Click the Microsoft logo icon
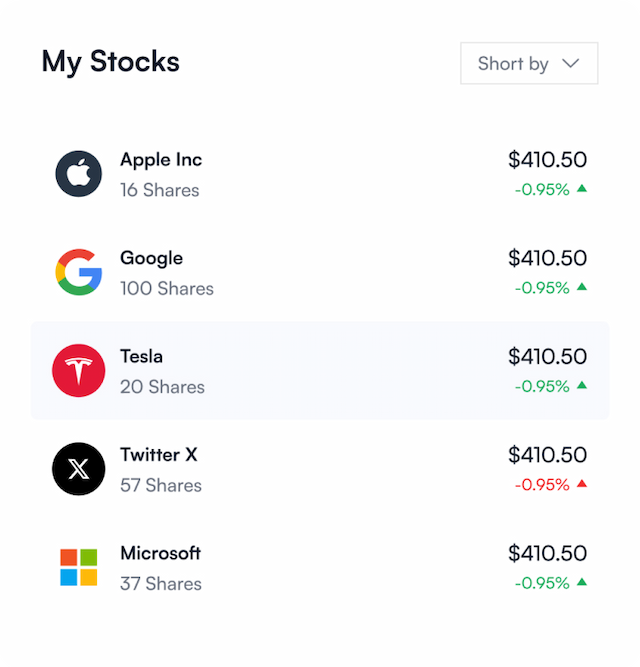Screen dimensions: 640x667 pos(79,567)
